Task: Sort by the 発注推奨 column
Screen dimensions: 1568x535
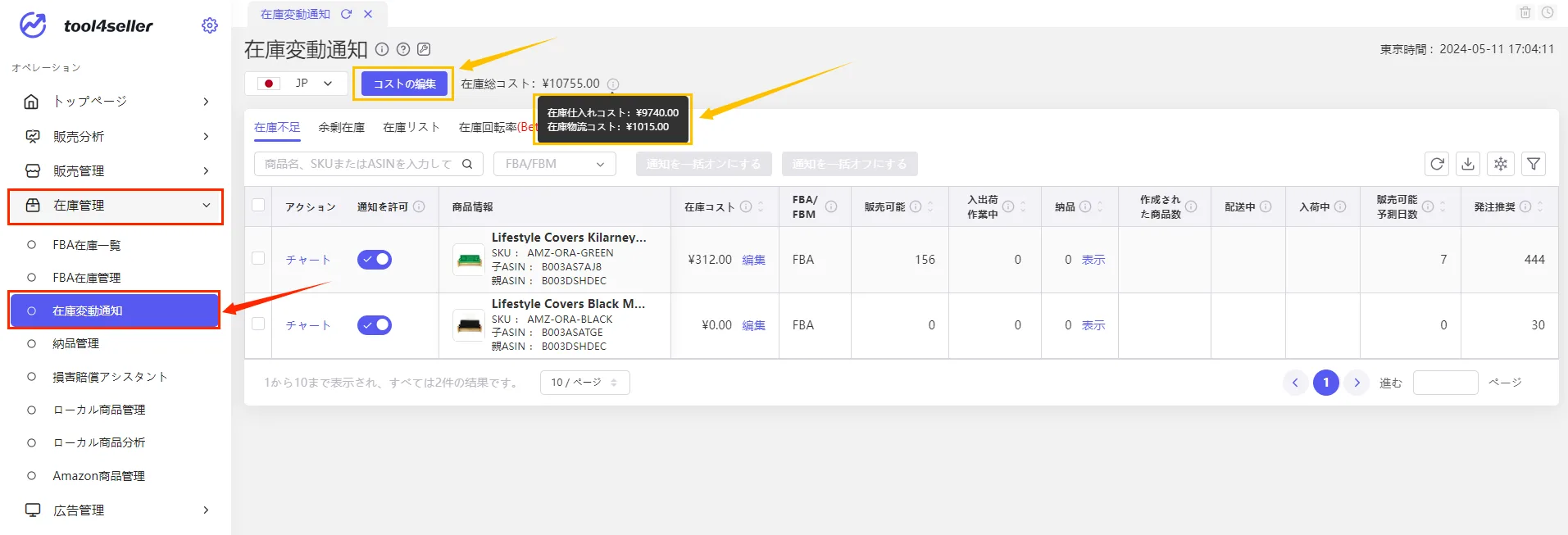Action: click(x=1541, y=206)
